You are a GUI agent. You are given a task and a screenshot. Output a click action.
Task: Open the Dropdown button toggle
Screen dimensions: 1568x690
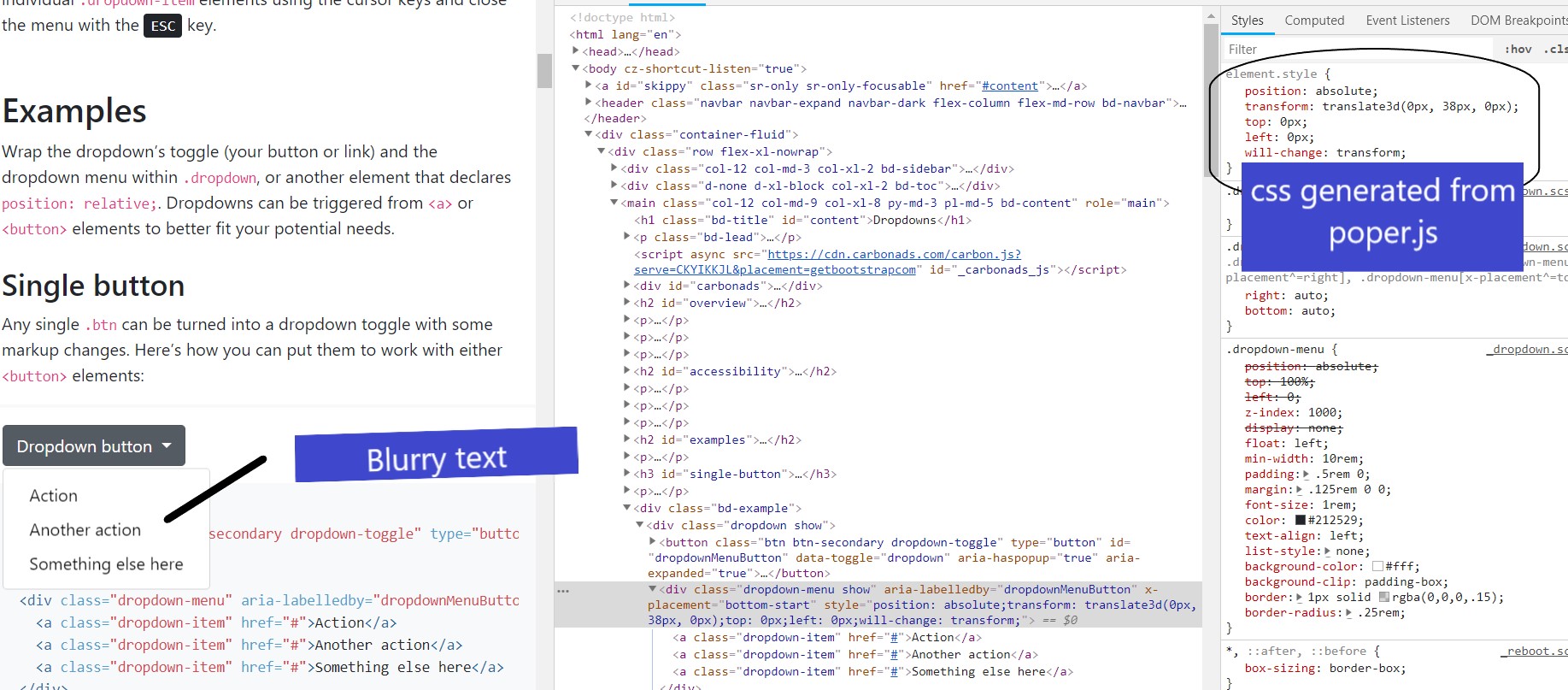point(94,445)
